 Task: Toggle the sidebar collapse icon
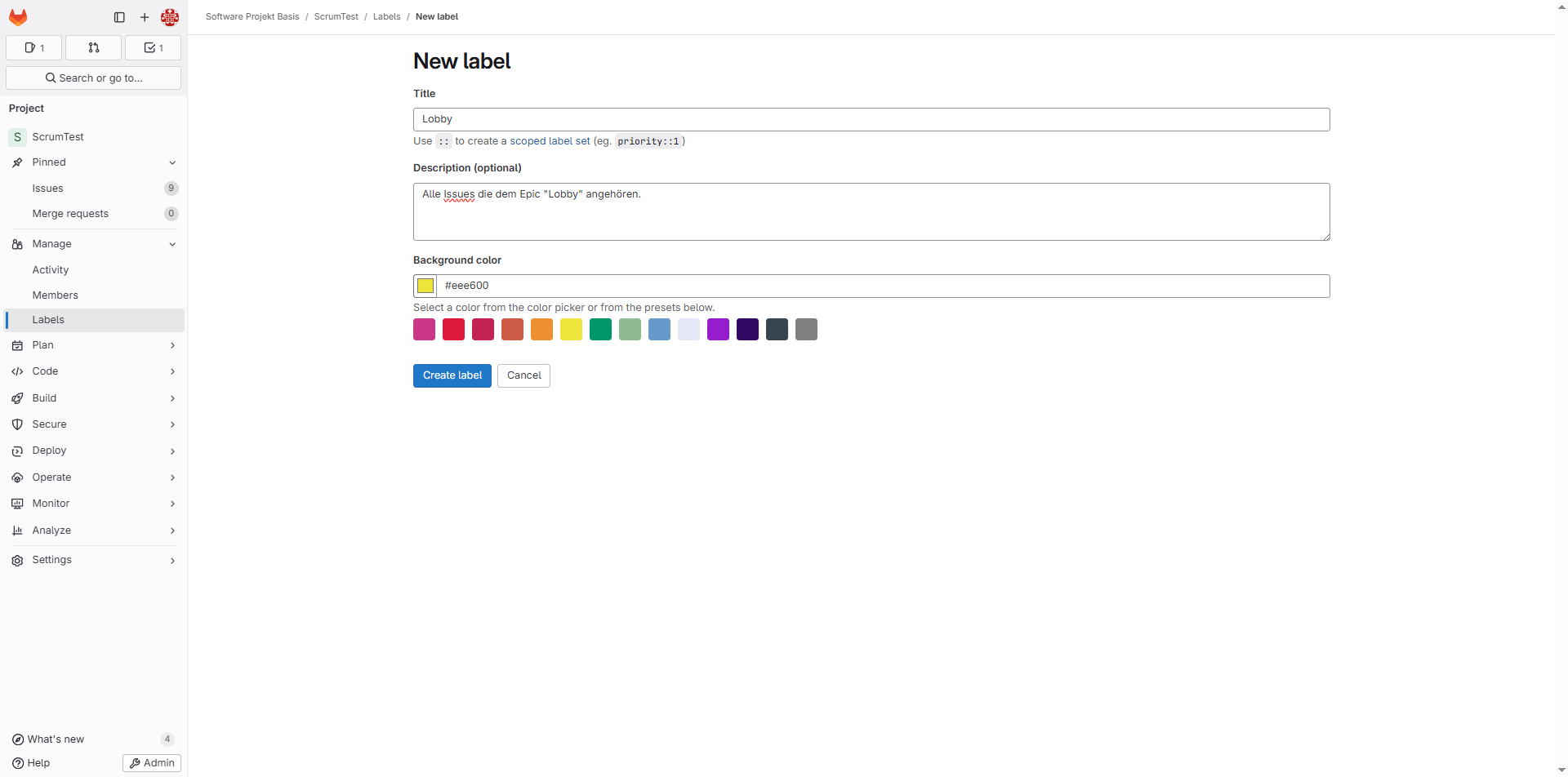pos(119,17)
